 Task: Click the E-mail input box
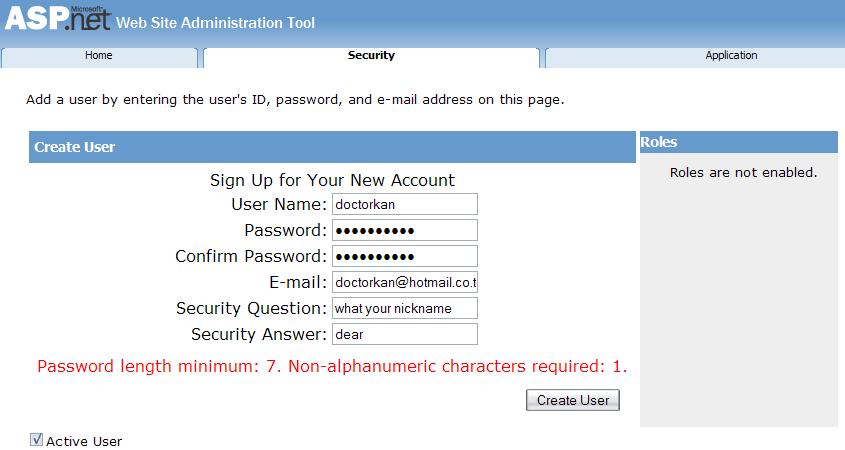click(x=405, y=282)
